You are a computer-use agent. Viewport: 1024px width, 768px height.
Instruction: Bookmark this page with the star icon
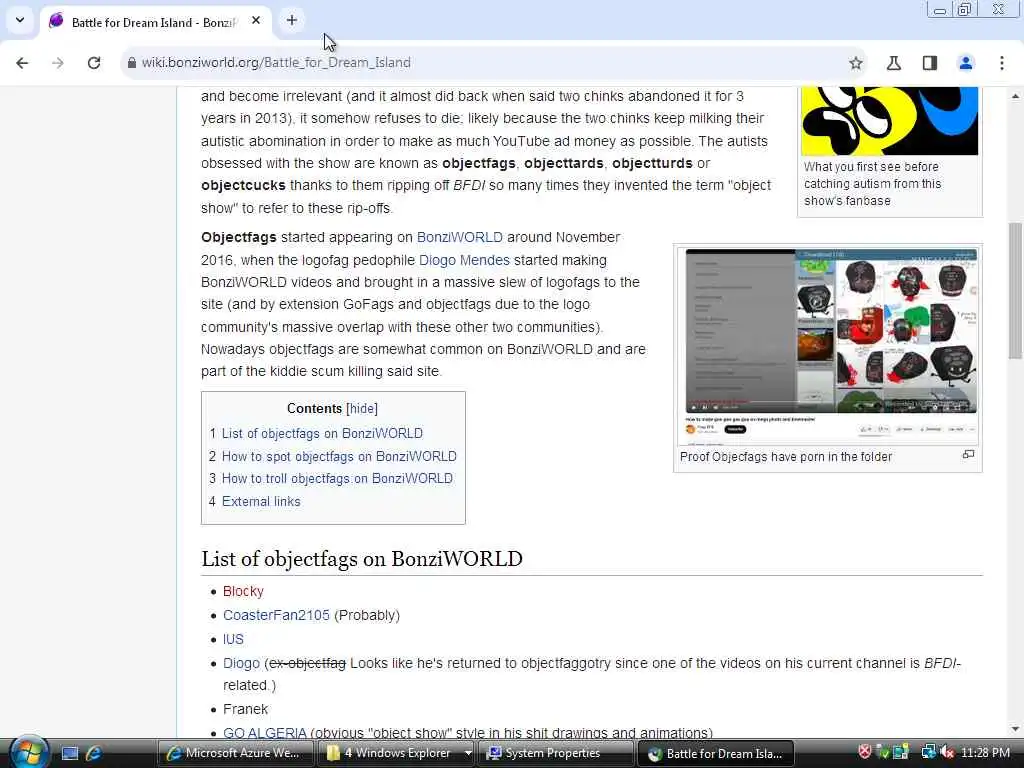click(x=856, y=63)
